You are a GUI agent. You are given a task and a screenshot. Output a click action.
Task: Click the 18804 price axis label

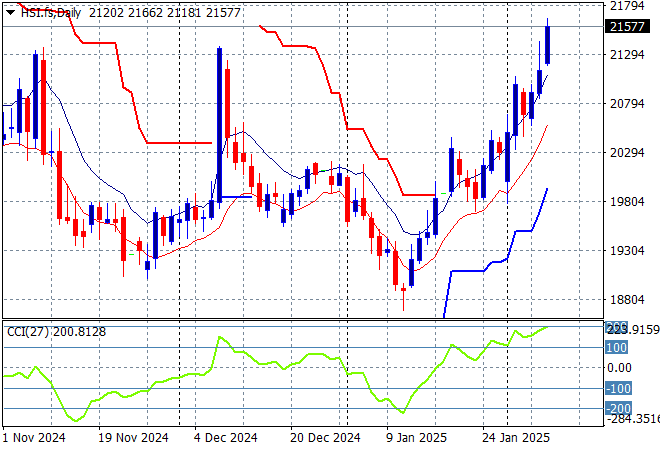(x=627, y=299)
